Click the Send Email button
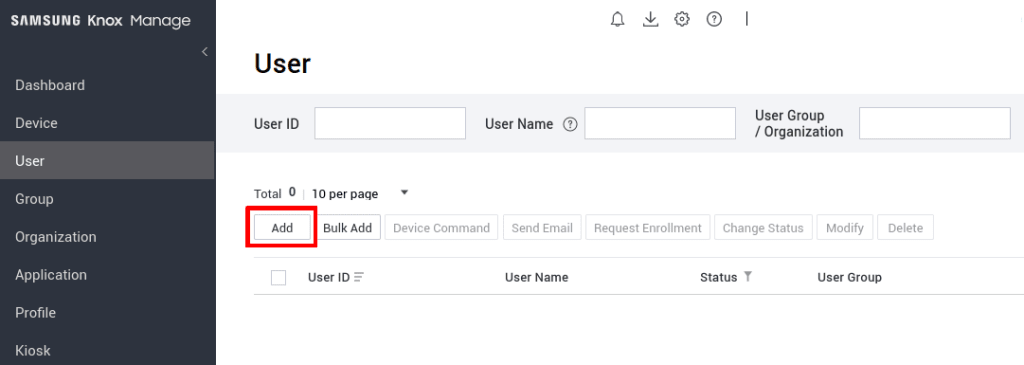The width and height of the screenshot is (1024, 365). [542, 228]
